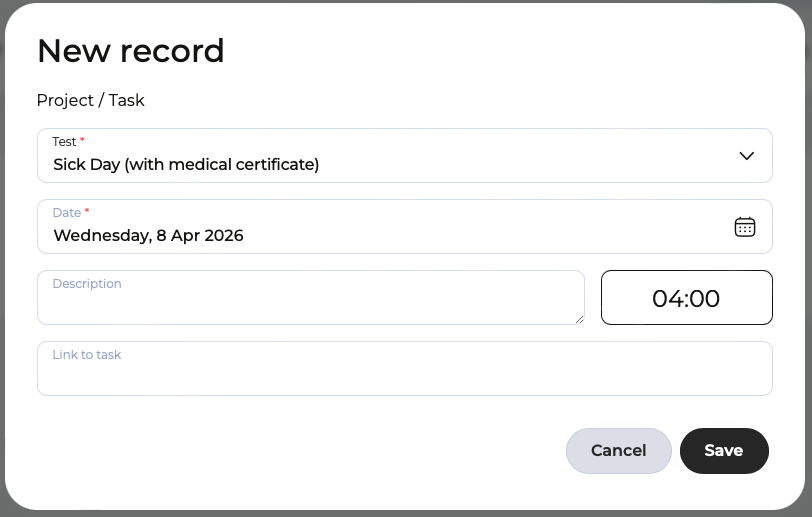Click the colon in the time field
Image resolution: width=812 pixels, height=517 pixels.
click(x=685, y=298)
